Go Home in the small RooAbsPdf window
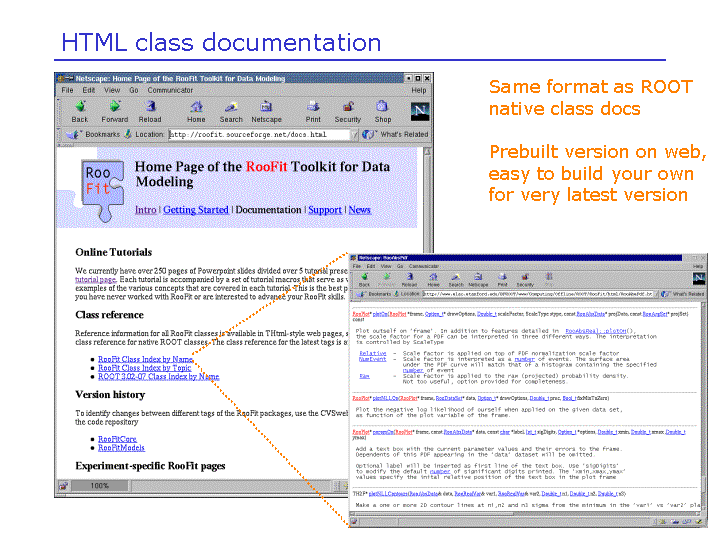Viewport: 720px width, 540px height. tap(433, 280)
